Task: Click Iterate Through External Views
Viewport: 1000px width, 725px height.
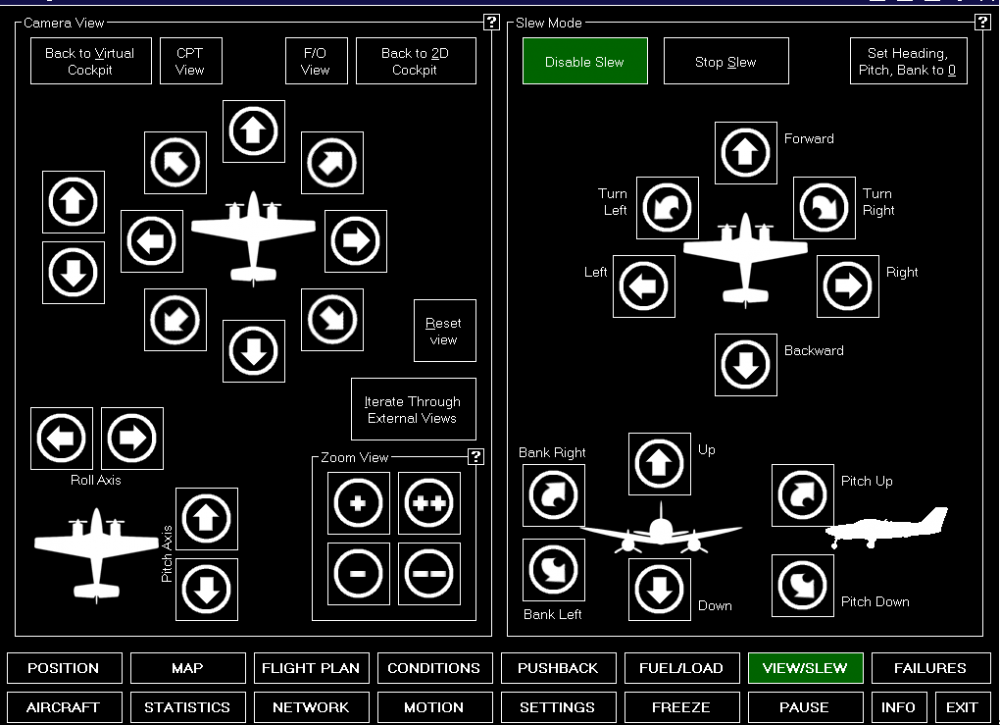Action: pos(413,408)
